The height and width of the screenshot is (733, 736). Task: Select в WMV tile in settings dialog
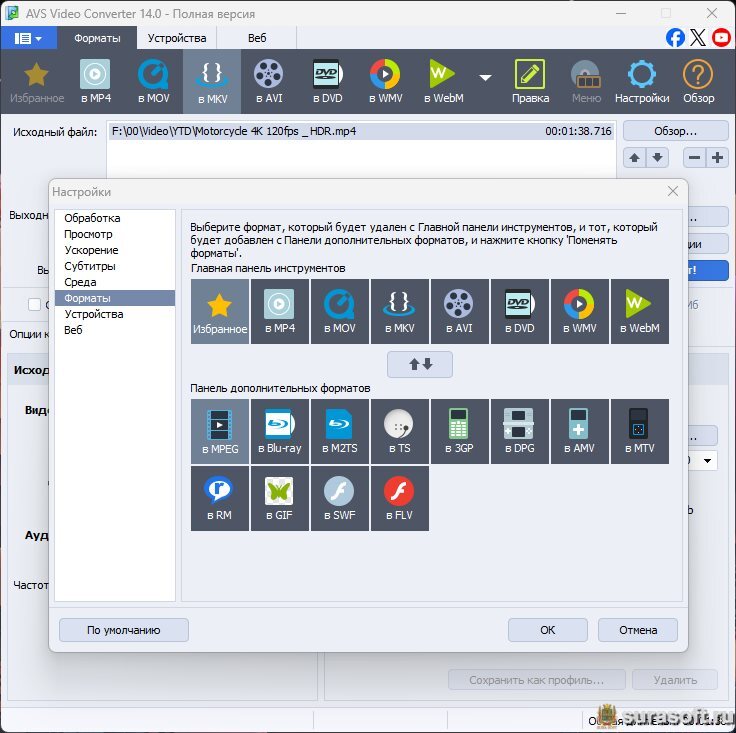click(x=580, y=312)
